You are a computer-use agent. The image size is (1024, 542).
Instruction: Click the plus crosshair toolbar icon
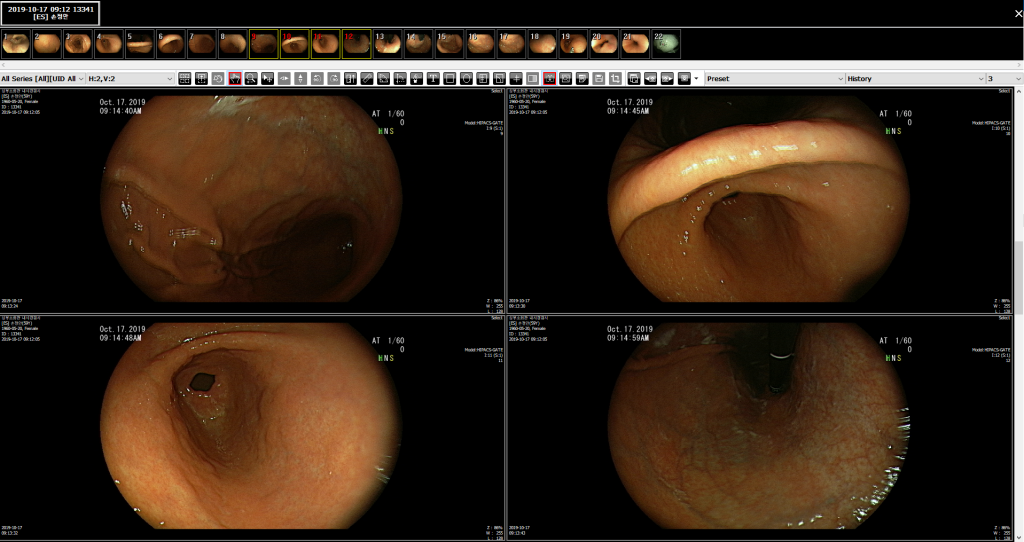coord(516,78)
